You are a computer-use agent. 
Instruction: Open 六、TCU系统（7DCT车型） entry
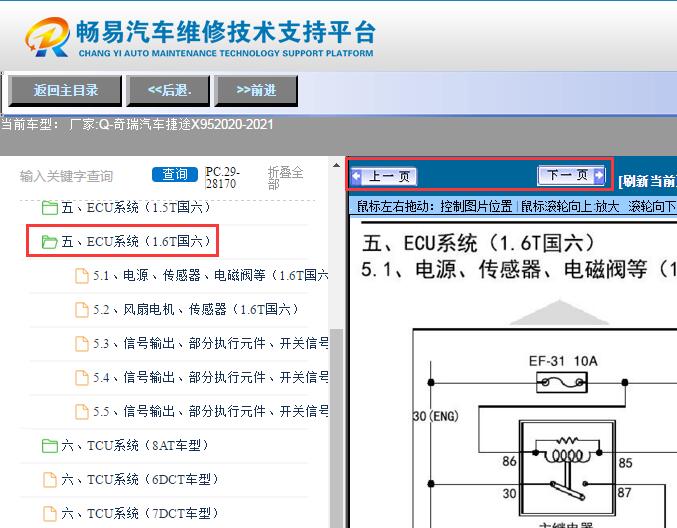[x=140, y=513]
